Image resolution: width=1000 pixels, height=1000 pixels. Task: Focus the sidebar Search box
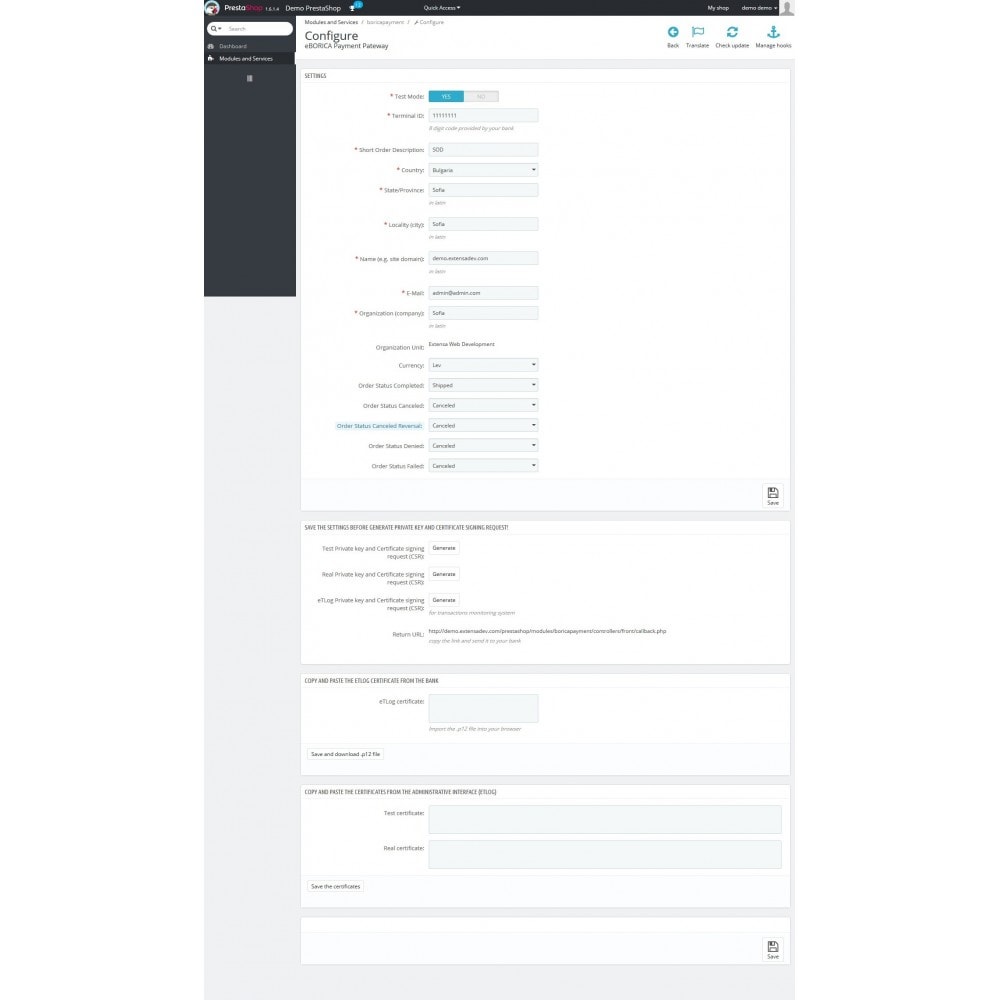pyautogui.click(x=258, y=29)
